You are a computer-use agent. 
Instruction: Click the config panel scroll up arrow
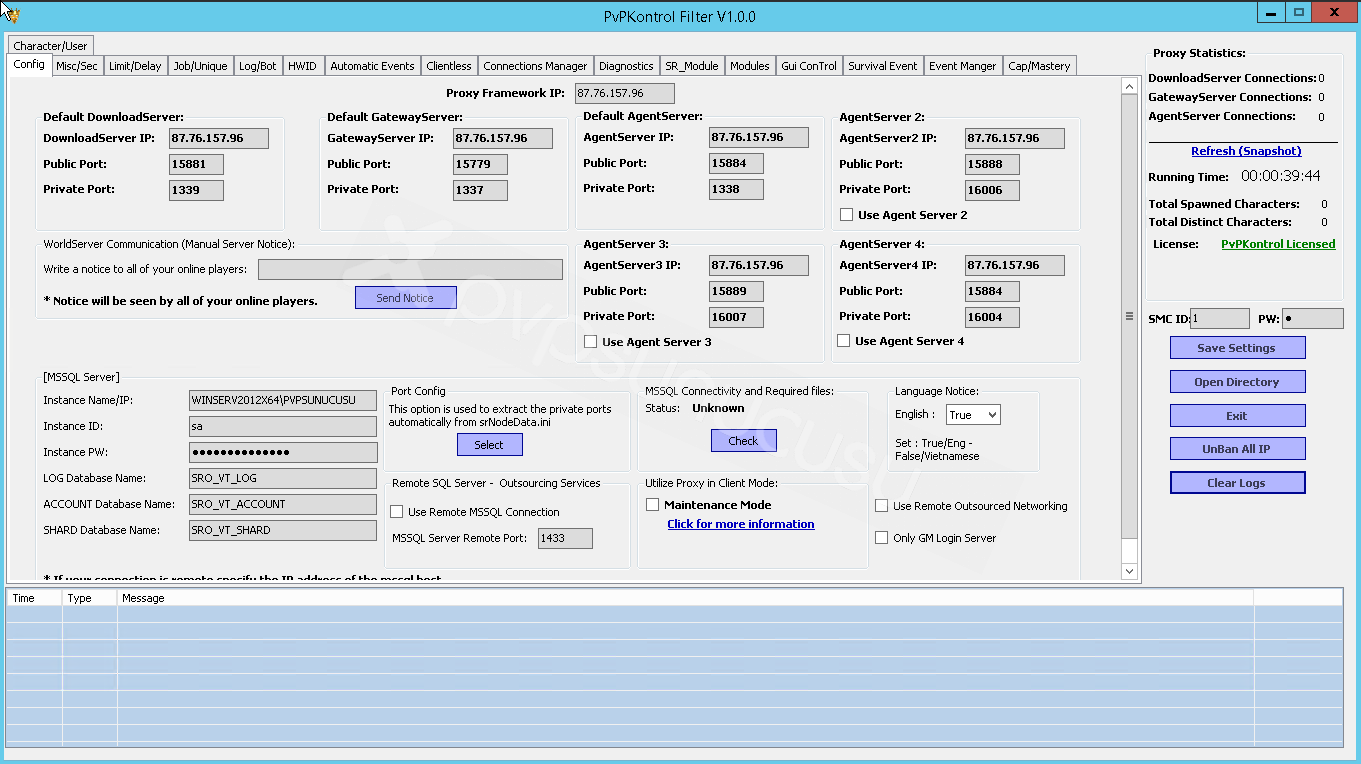[x=1130, y=86]
